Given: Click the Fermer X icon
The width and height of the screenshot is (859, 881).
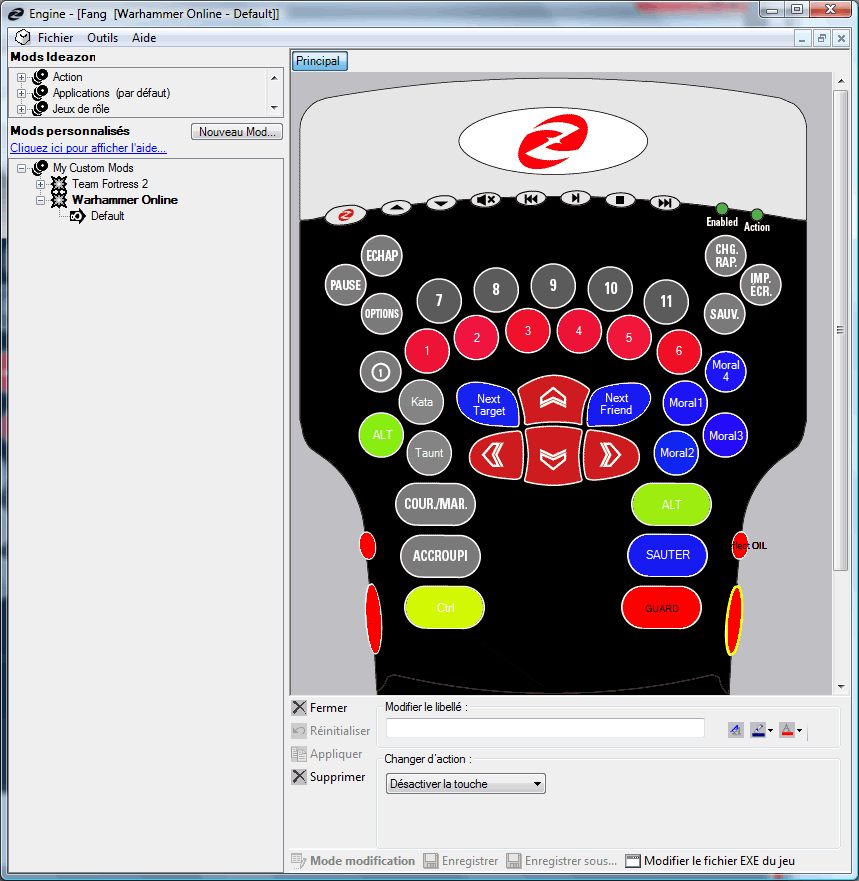Looking at the screenshot, I should pos(299,707).
